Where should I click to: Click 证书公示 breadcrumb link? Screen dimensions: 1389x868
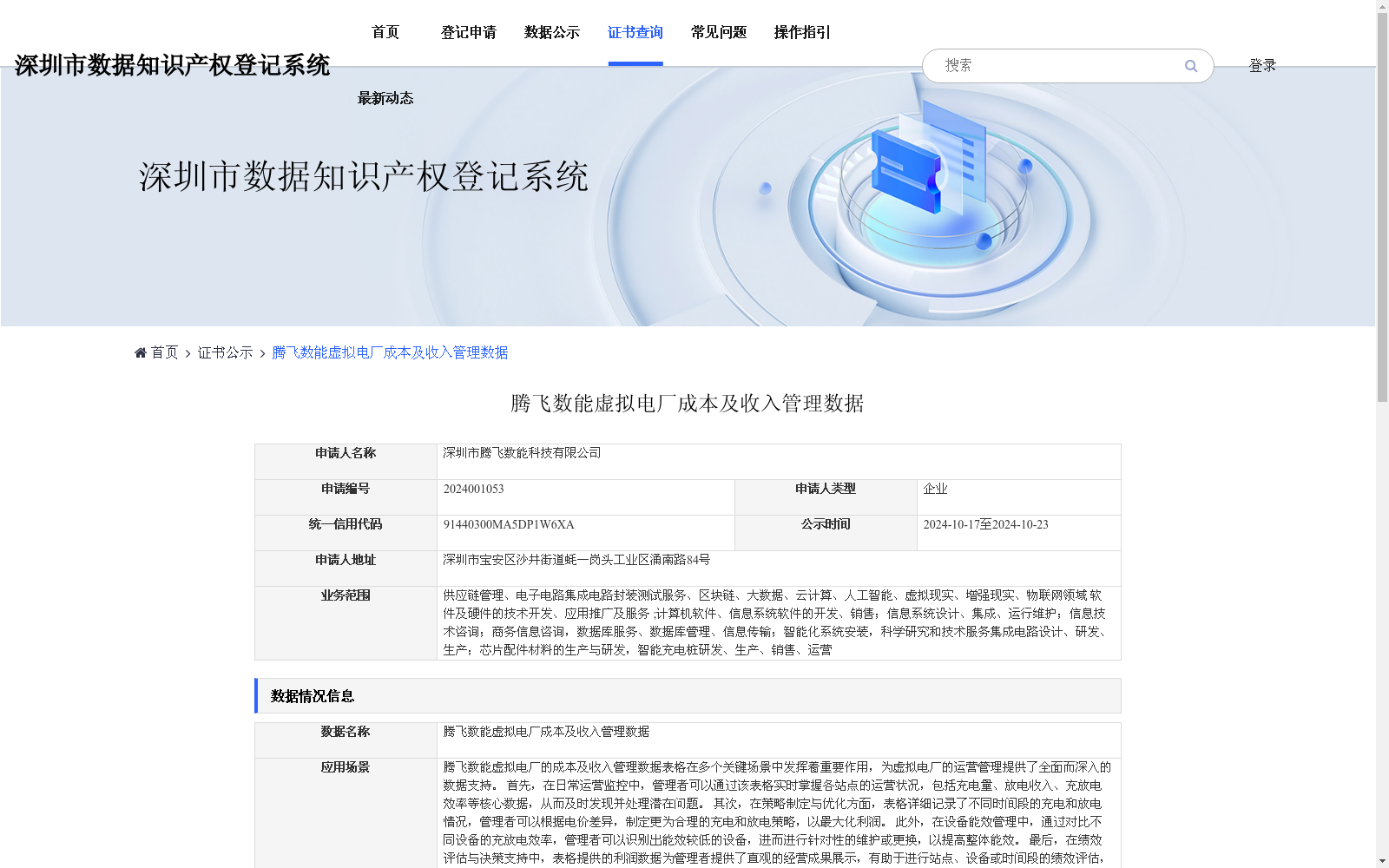tap(225, 352)
